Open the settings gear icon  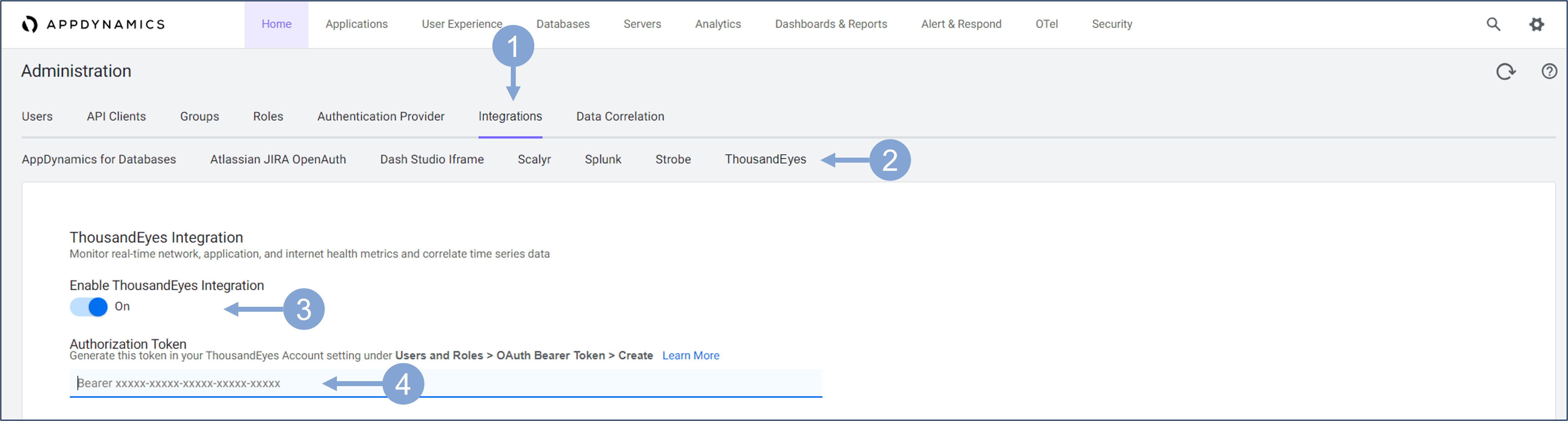(x=1536, y=24)
